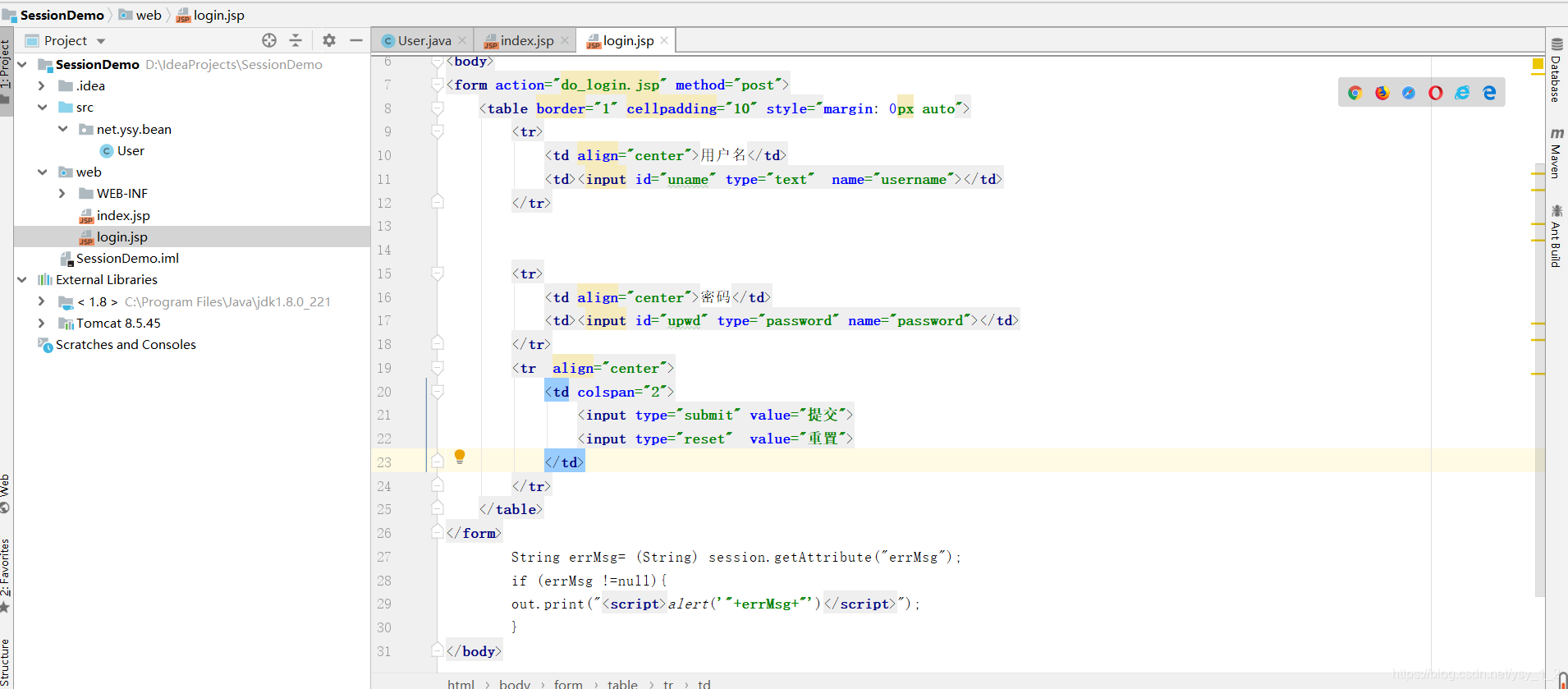The image size is (1568, 689).
Task: Expand the WEB-INF folder
Action: pyautogui.click(x=63, y=193)
